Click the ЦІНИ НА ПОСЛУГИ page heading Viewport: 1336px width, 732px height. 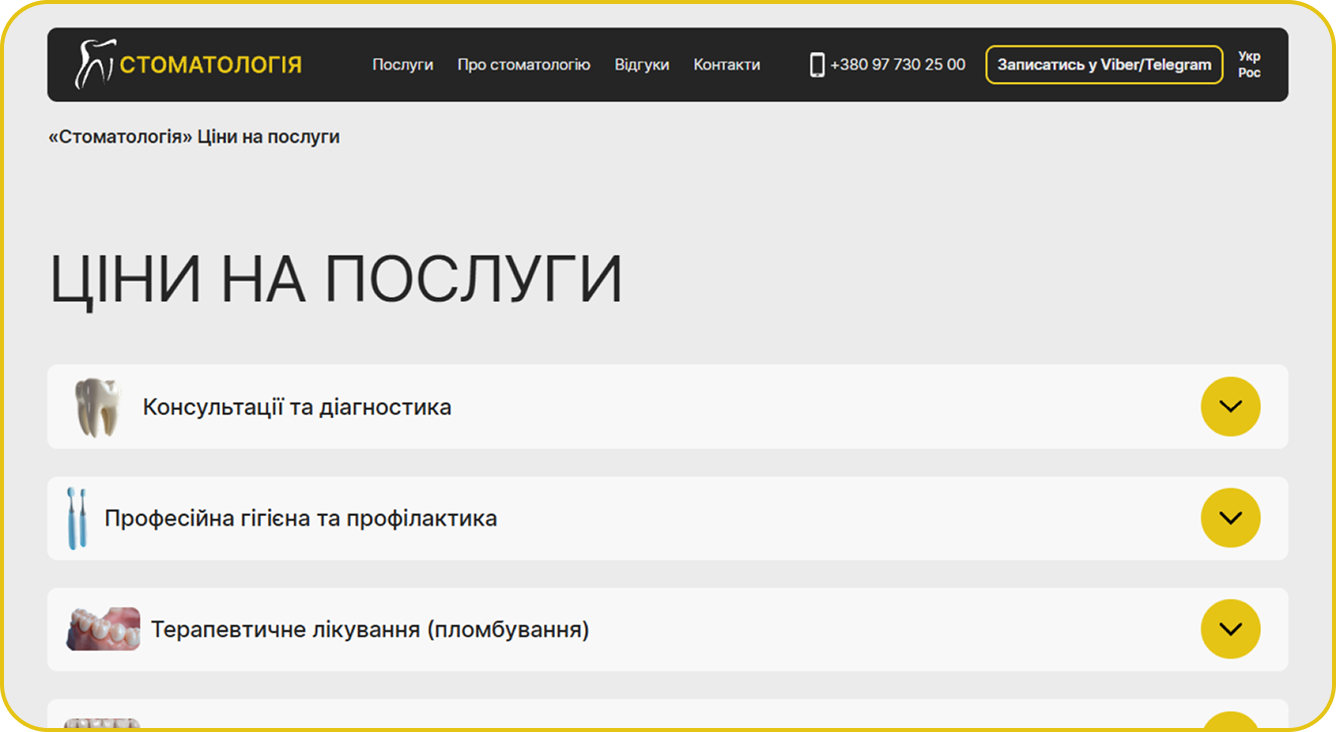point(336,280)
